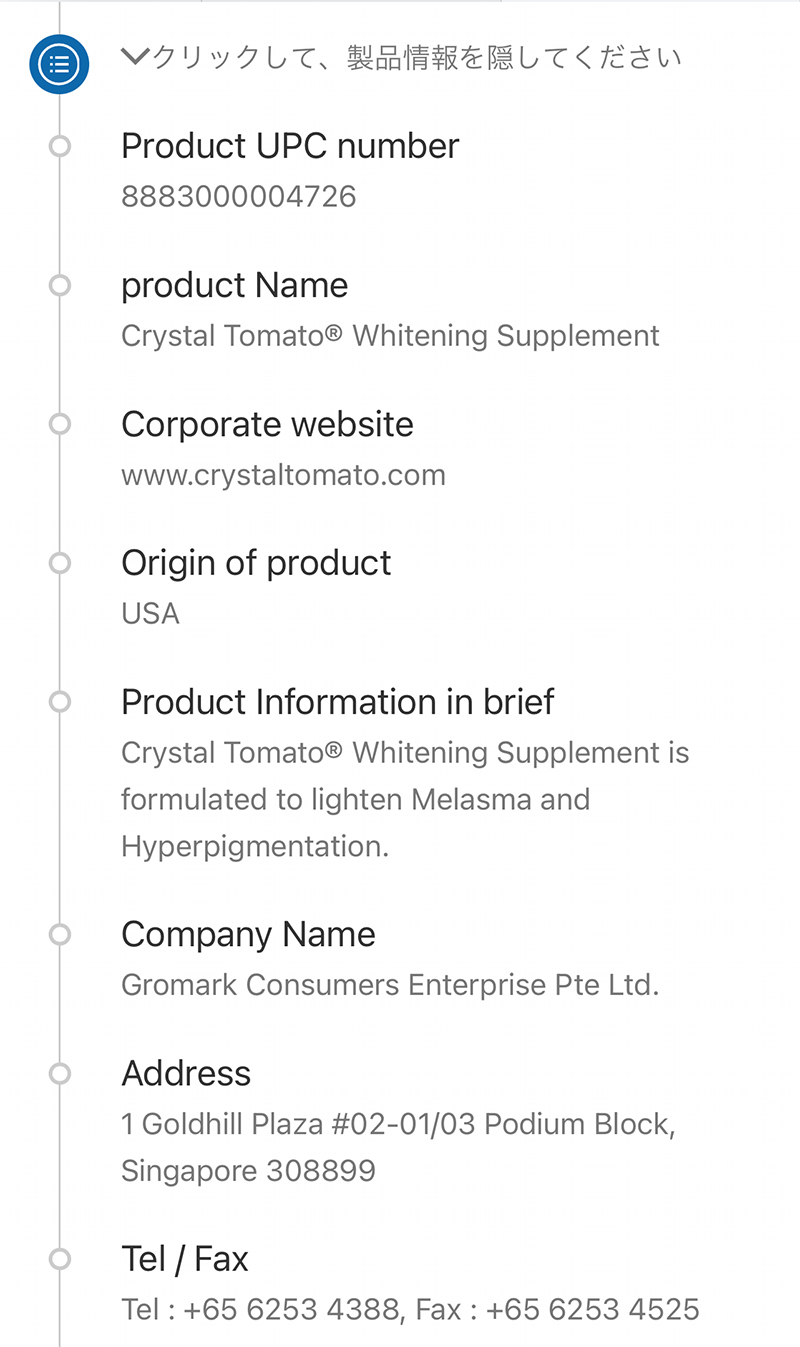The image size is (800, 1347).
Task: Select the timeline dot beside Product Information in brief
Action: coord(60,703)
